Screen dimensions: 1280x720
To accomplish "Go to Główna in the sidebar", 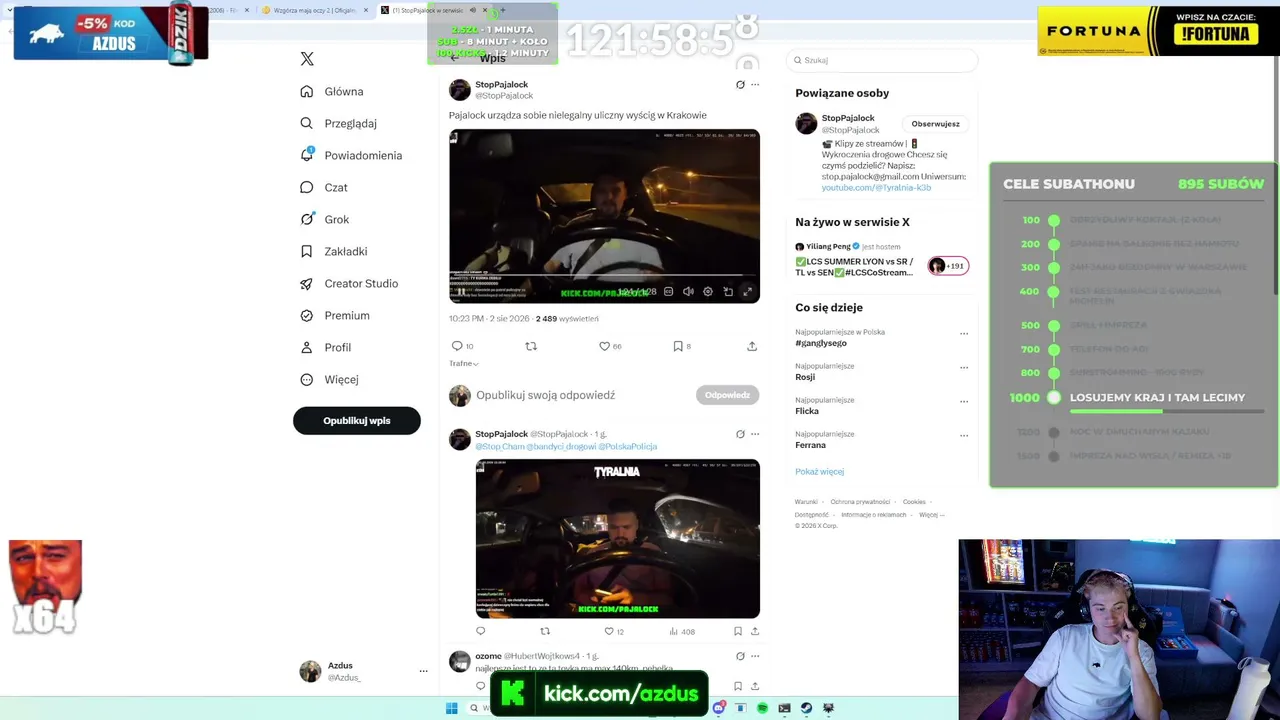I will click(332, 91).
